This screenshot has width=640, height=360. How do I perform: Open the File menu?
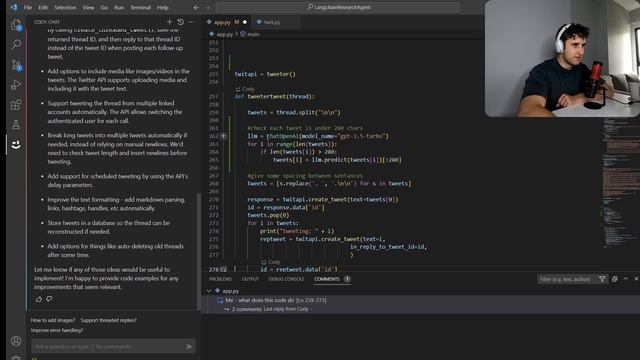(x=28, y=7)
